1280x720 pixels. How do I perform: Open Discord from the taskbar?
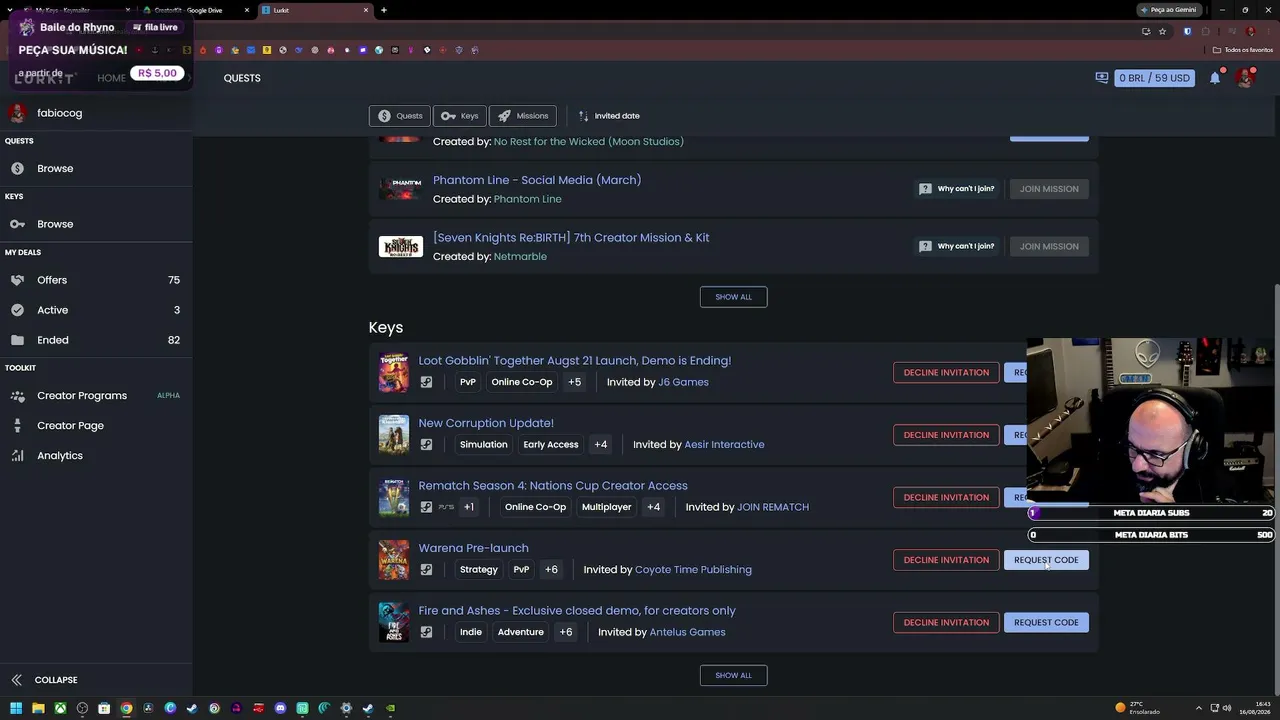[280, 708]
